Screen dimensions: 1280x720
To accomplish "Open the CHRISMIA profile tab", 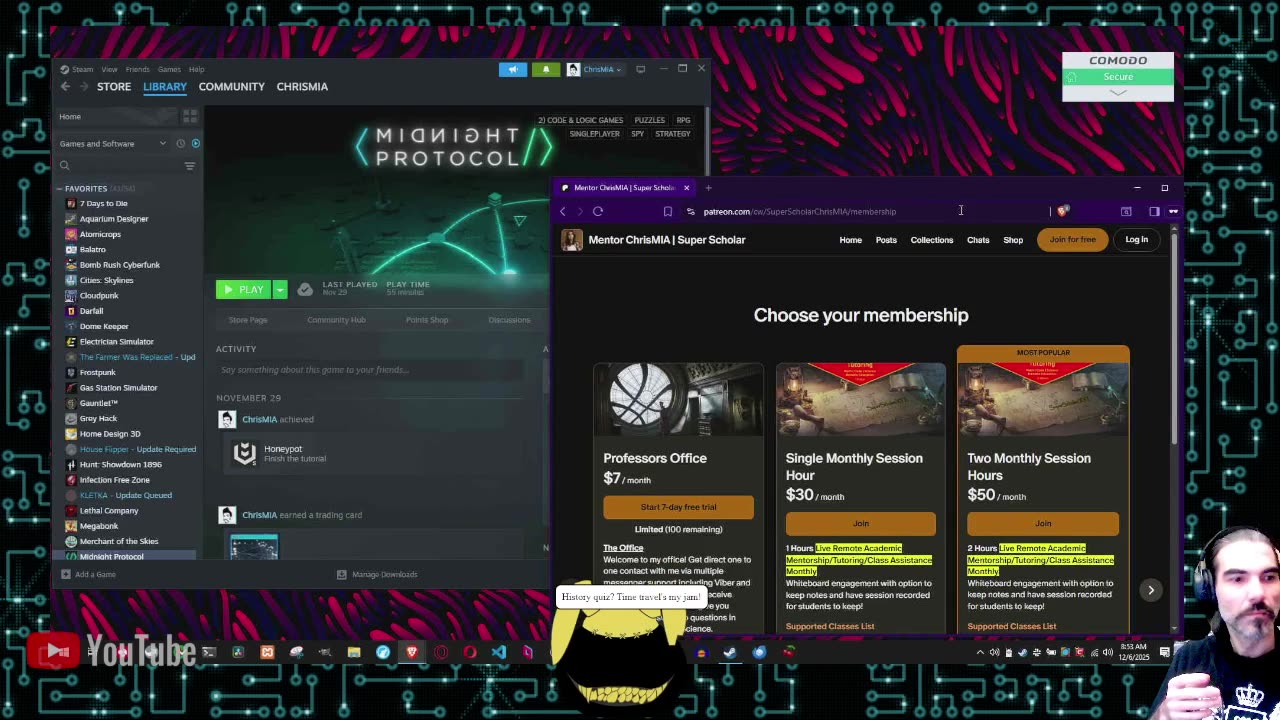I will 302,87.
